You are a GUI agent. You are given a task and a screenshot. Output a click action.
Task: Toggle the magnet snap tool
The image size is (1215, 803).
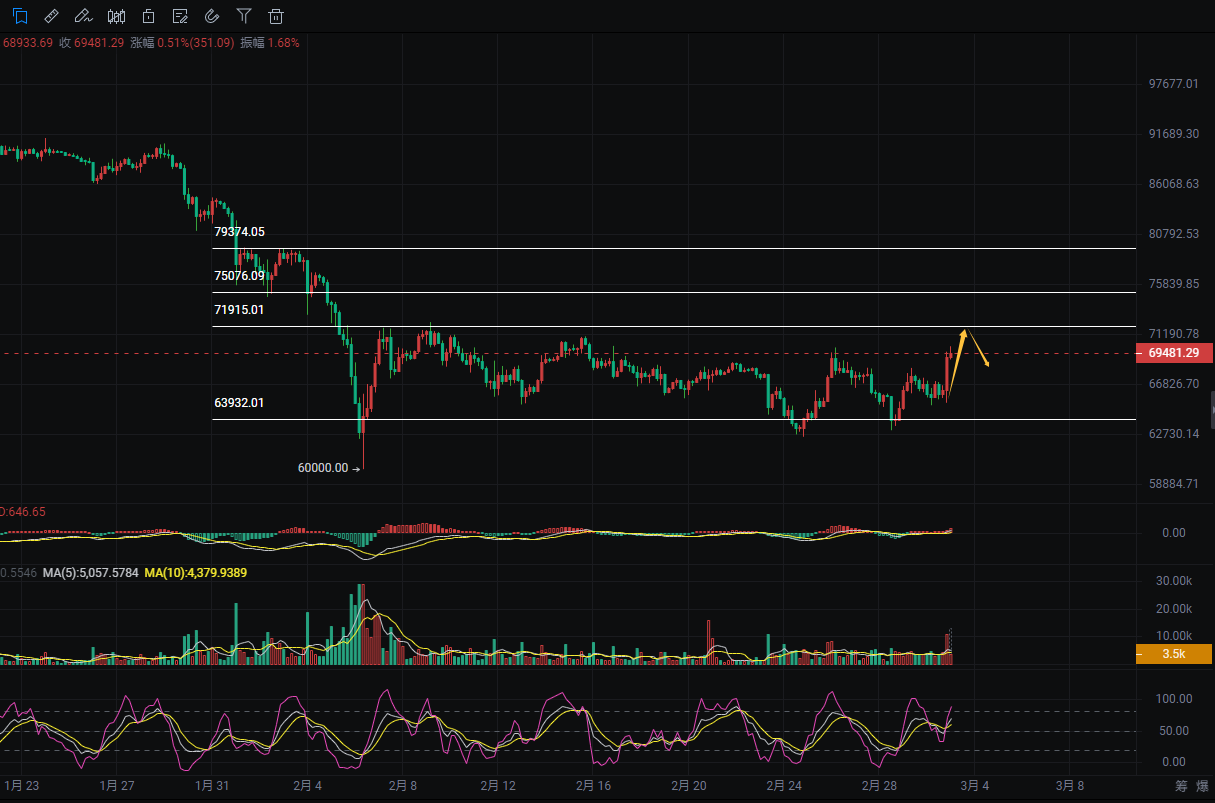pyautogui.click(x=212, y=16)
